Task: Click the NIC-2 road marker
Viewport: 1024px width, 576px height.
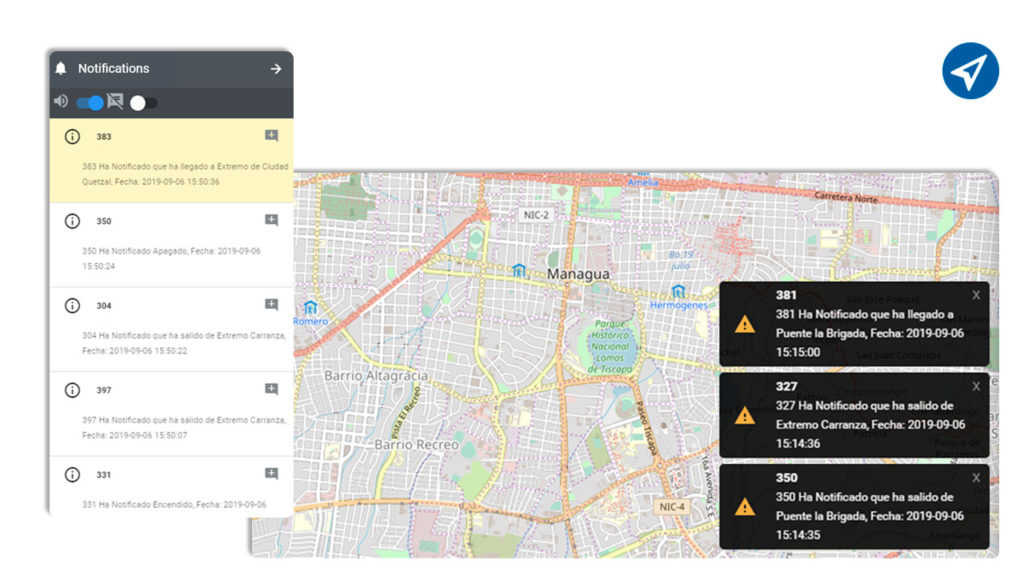Action: click(x=536, y=215)
